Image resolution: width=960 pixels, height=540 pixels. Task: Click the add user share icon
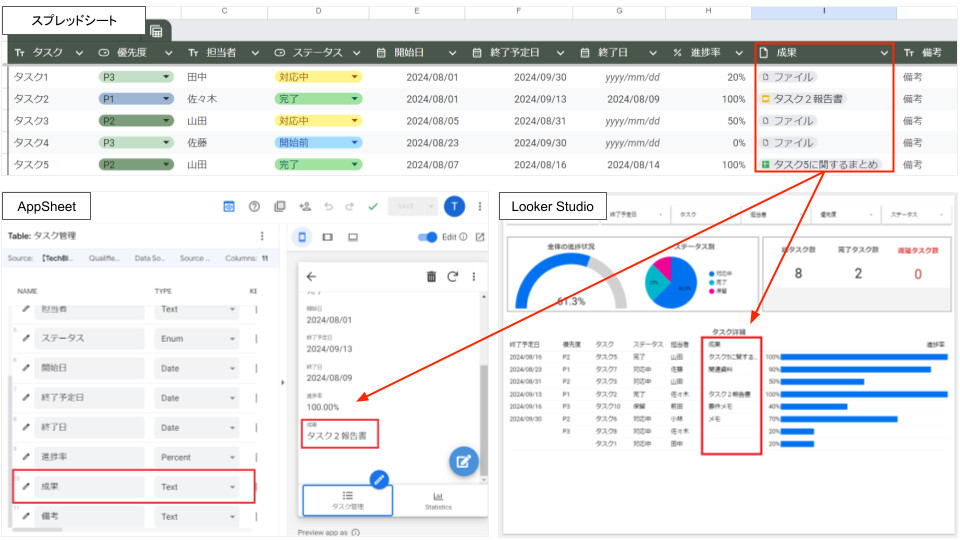coord(305,207)
